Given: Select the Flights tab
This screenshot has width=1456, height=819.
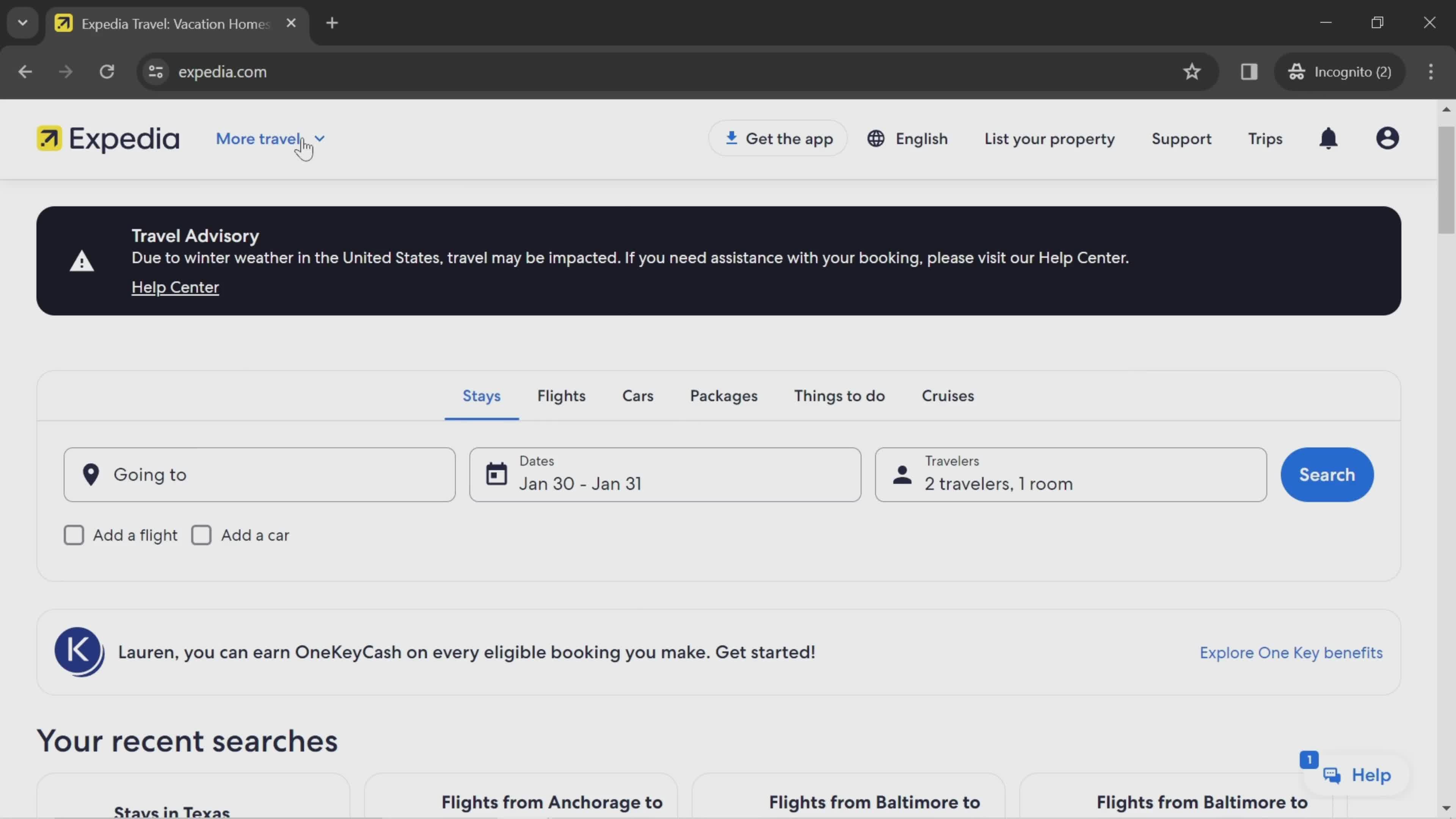Looking at the screenshot, I should click(x=561, y=395).
